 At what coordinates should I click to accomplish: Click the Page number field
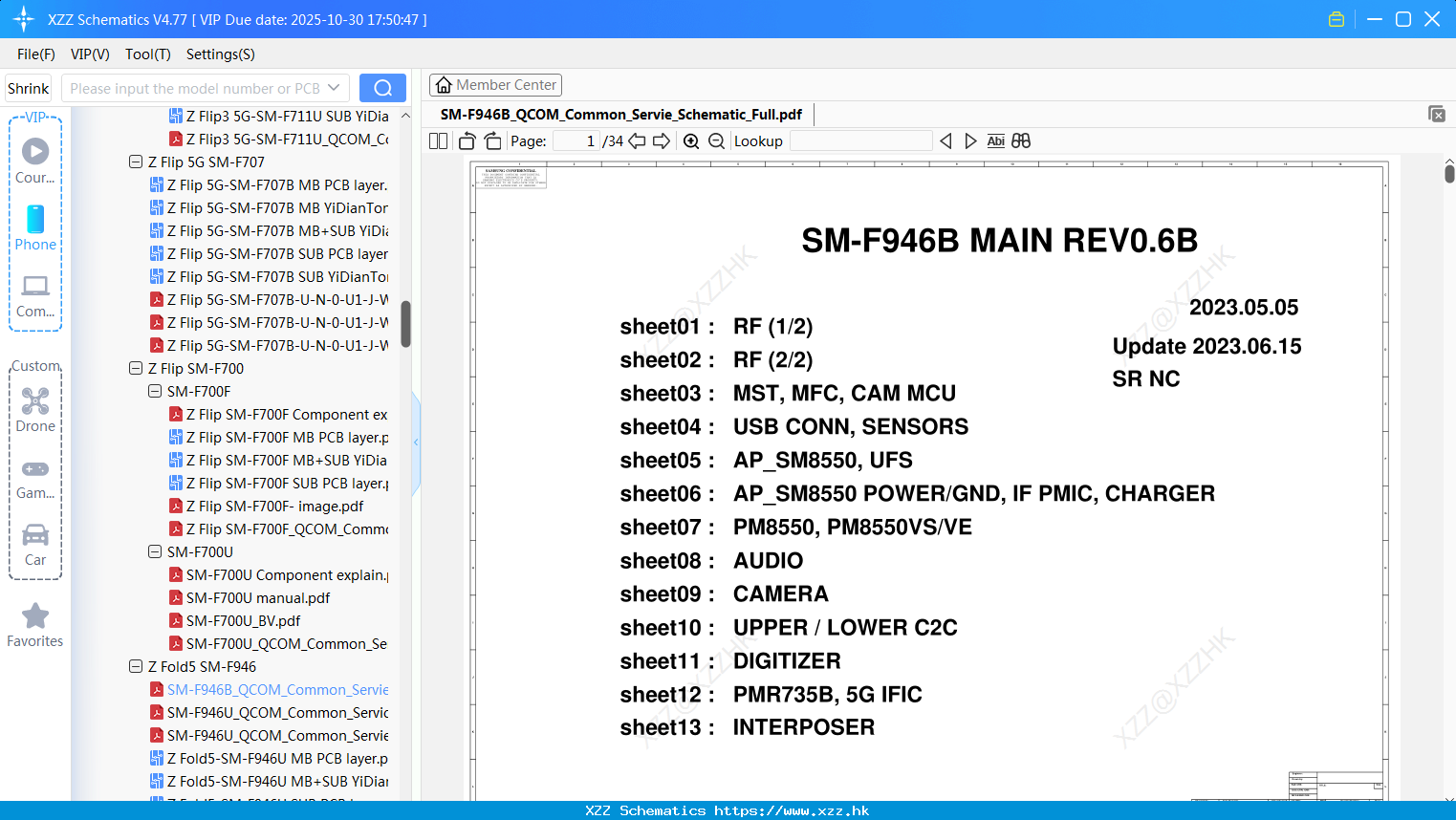[576, 141]
